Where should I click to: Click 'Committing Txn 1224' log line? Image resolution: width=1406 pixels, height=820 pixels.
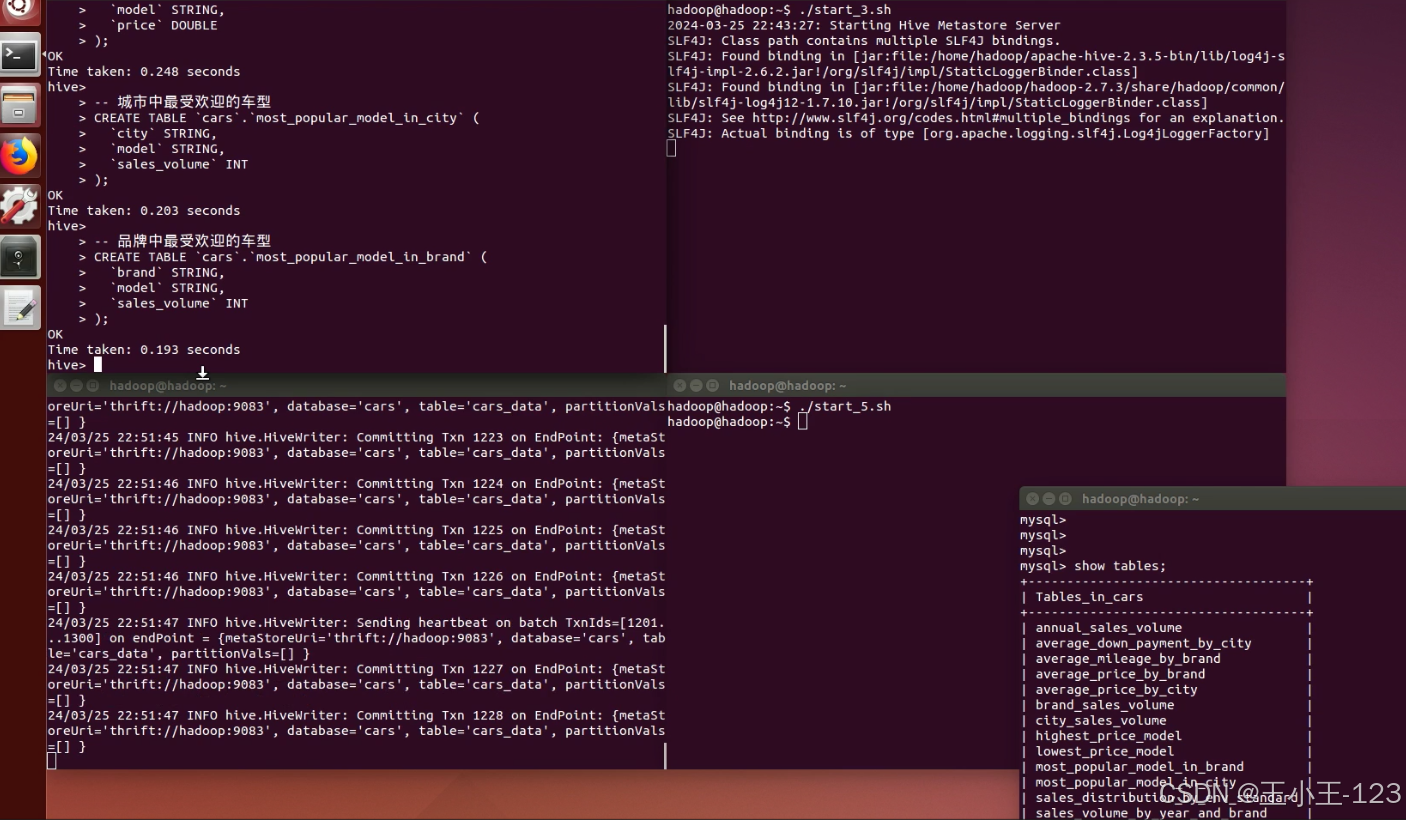pyautogui.click(x=356, y=484)
